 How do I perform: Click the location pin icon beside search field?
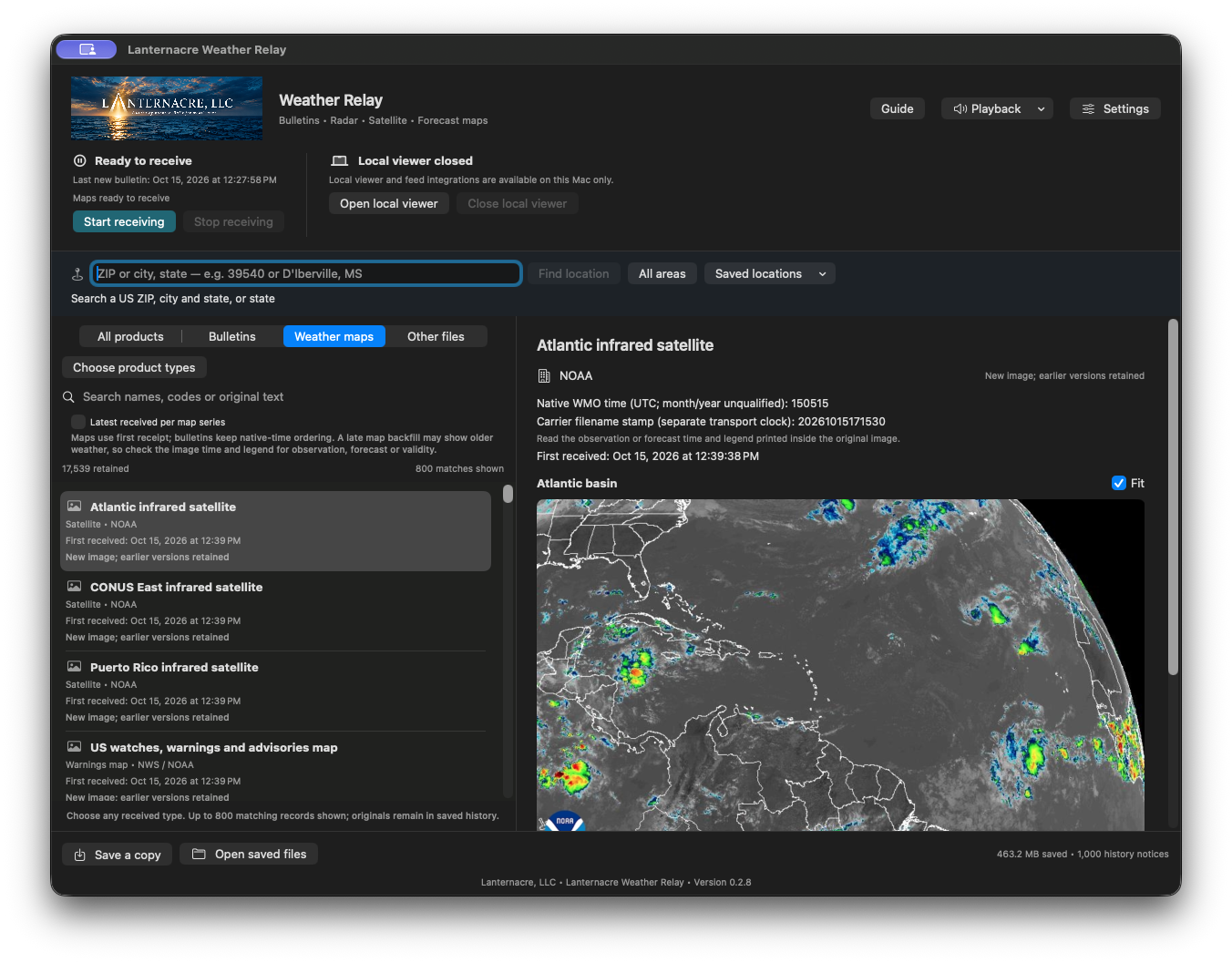coord(77,273)
